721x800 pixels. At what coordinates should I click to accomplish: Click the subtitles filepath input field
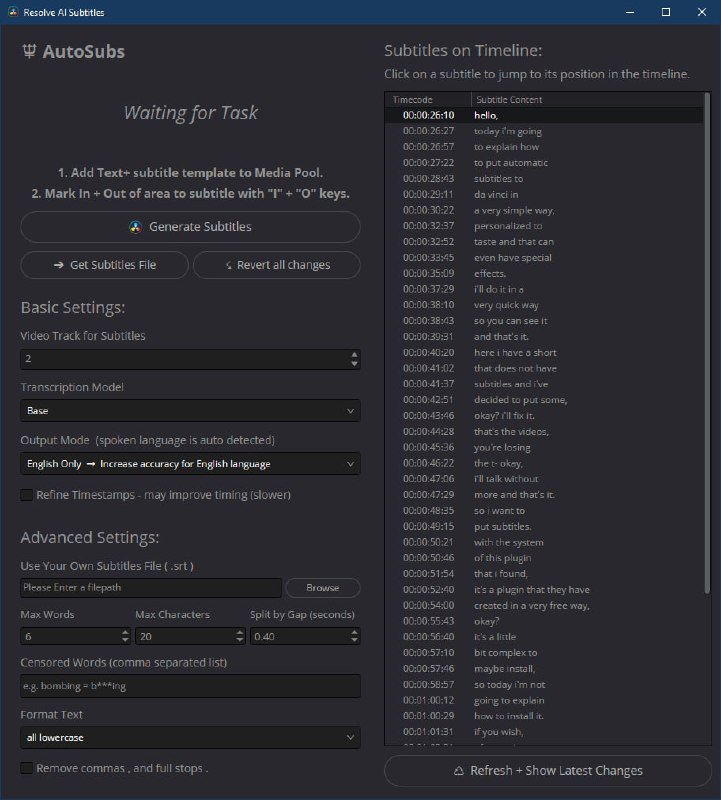[x=150, y=588]
